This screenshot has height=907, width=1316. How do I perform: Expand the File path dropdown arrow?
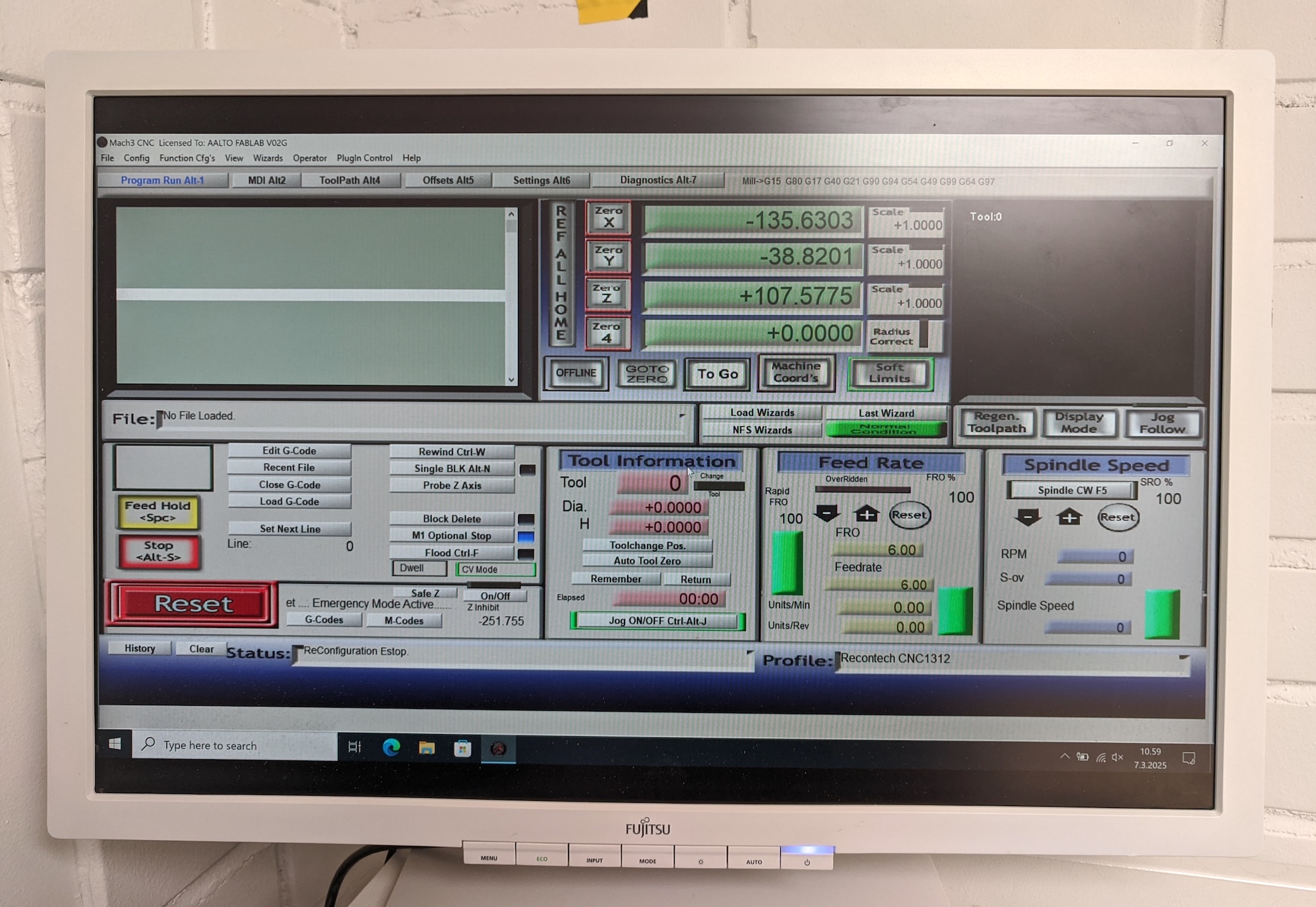click(682, 416)
